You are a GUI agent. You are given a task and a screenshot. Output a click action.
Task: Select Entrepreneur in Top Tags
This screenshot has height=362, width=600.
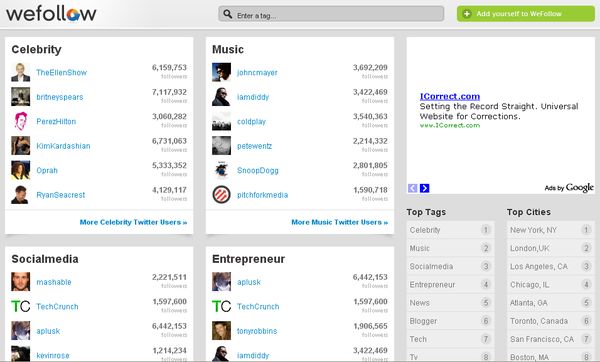[x=450, y=285]
